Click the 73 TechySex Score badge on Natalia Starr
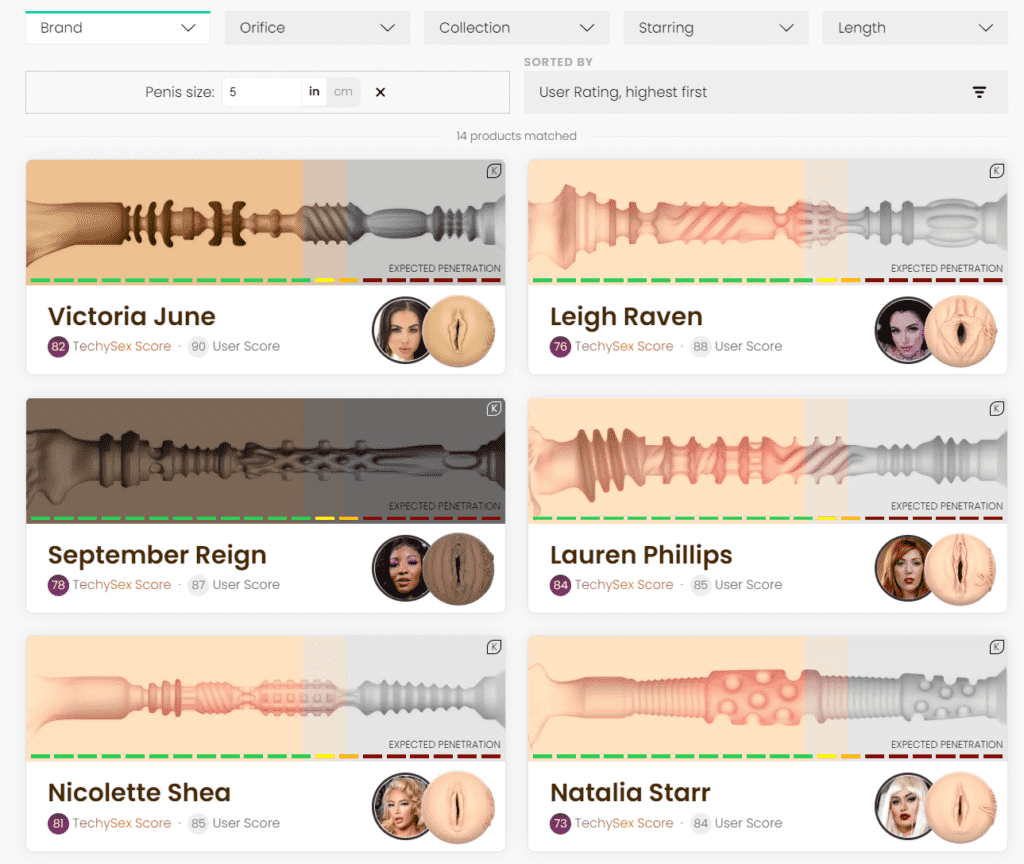1024x864 pixels. [560, 823]
